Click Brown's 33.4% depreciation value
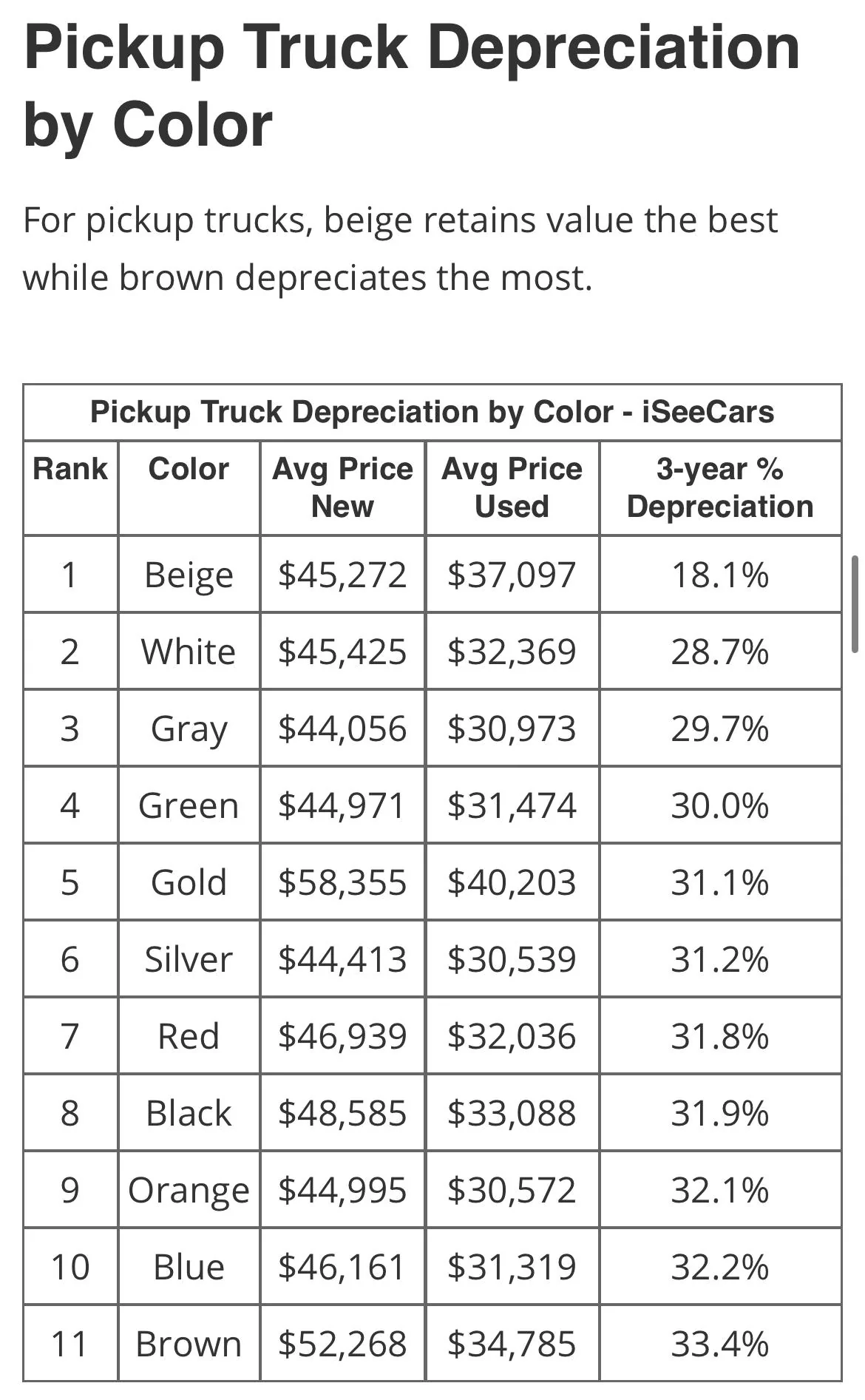This screenshot has width=865, height=1400. [x=720, y=1344]
